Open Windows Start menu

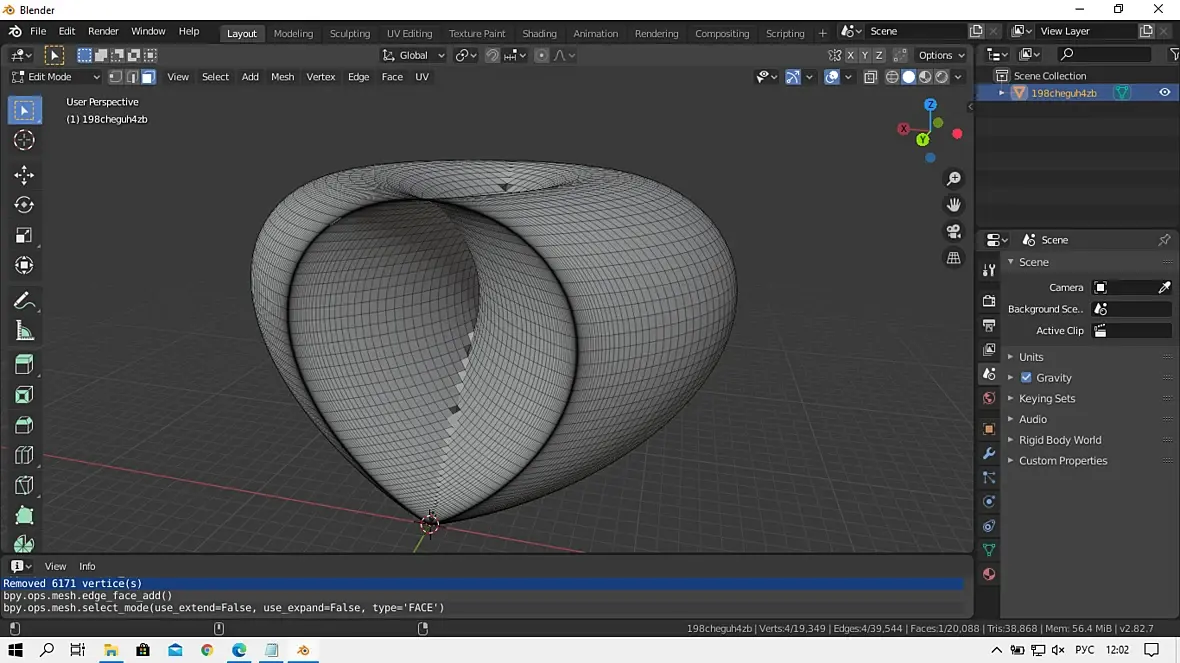pos(15,650)
